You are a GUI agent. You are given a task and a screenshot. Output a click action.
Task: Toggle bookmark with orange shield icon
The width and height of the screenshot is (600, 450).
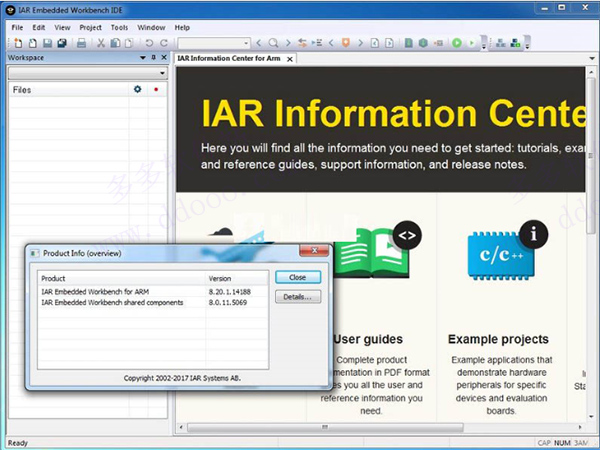click(346, 43)
